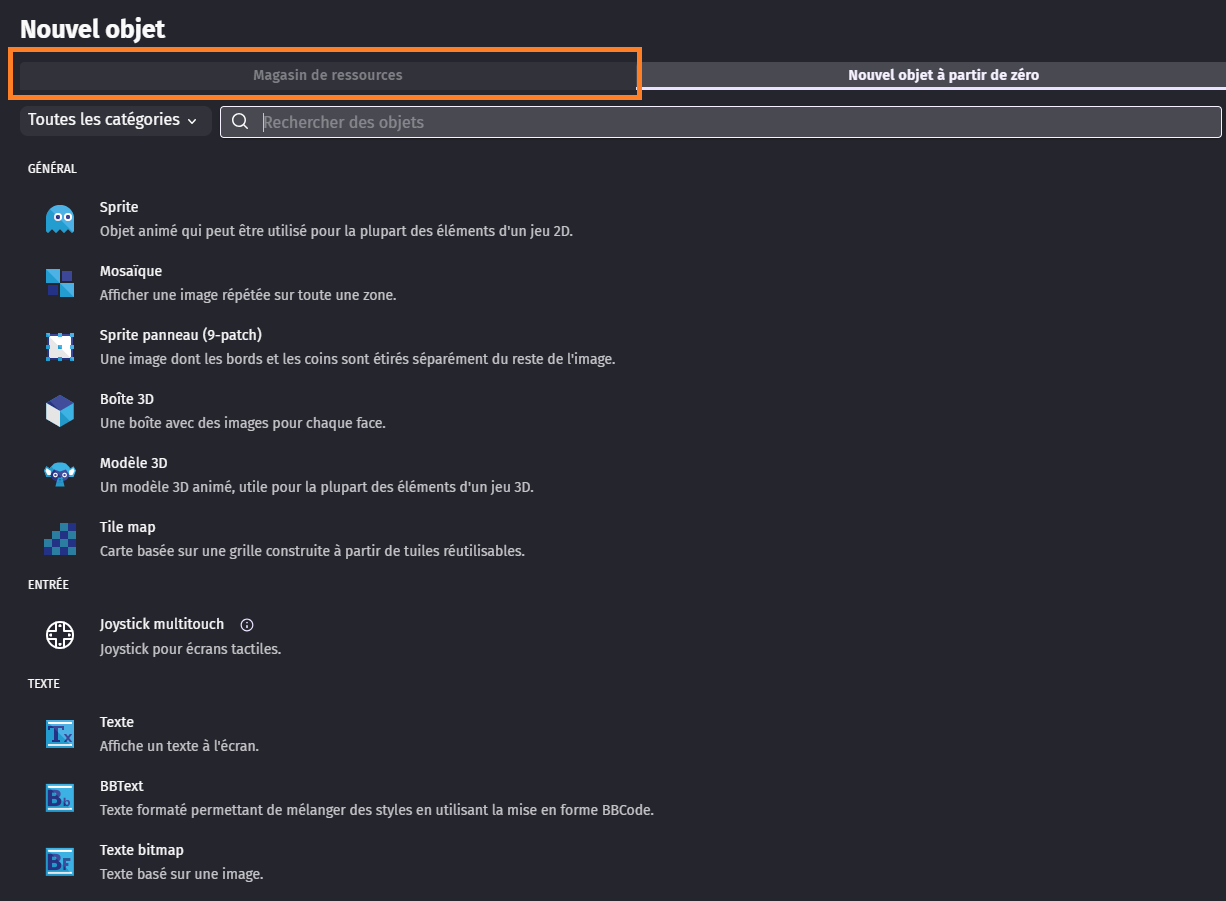Choose the Tile map entry title

pos(128,527)
